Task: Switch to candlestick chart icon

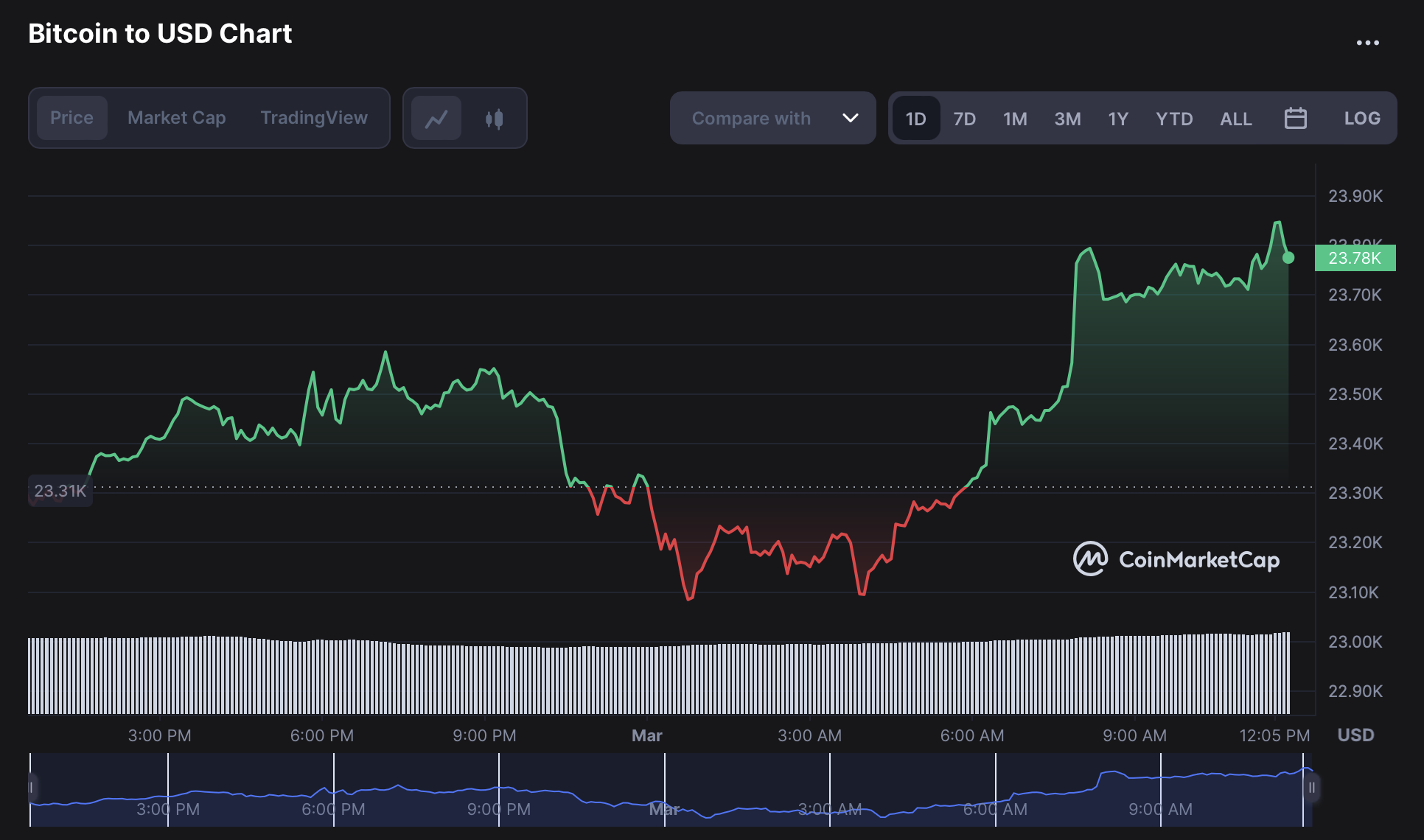Action: coord(494,118)
